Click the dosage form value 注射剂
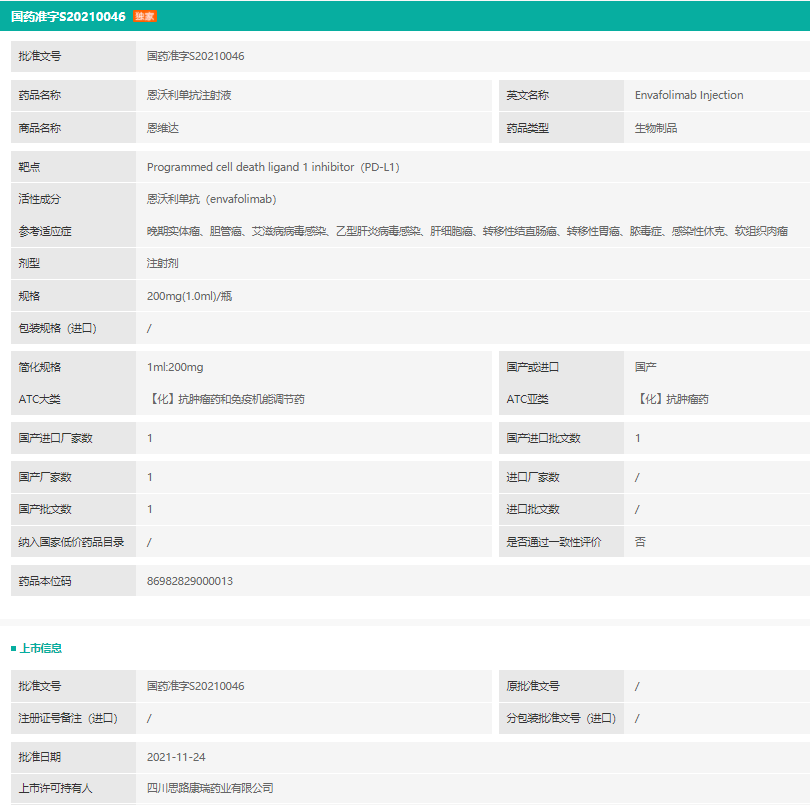810x805 pixels. (x=163, y=263)
